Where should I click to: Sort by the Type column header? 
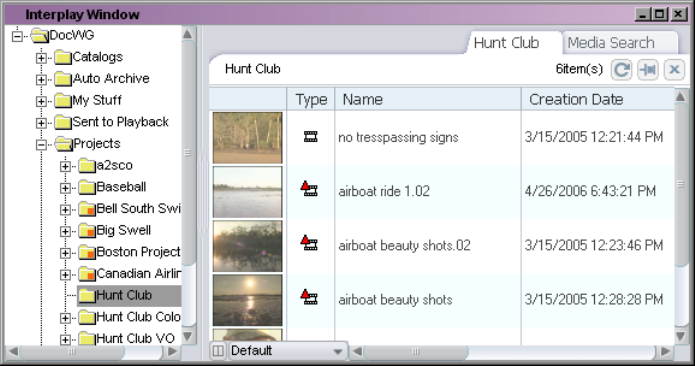[x=311, y=99]
